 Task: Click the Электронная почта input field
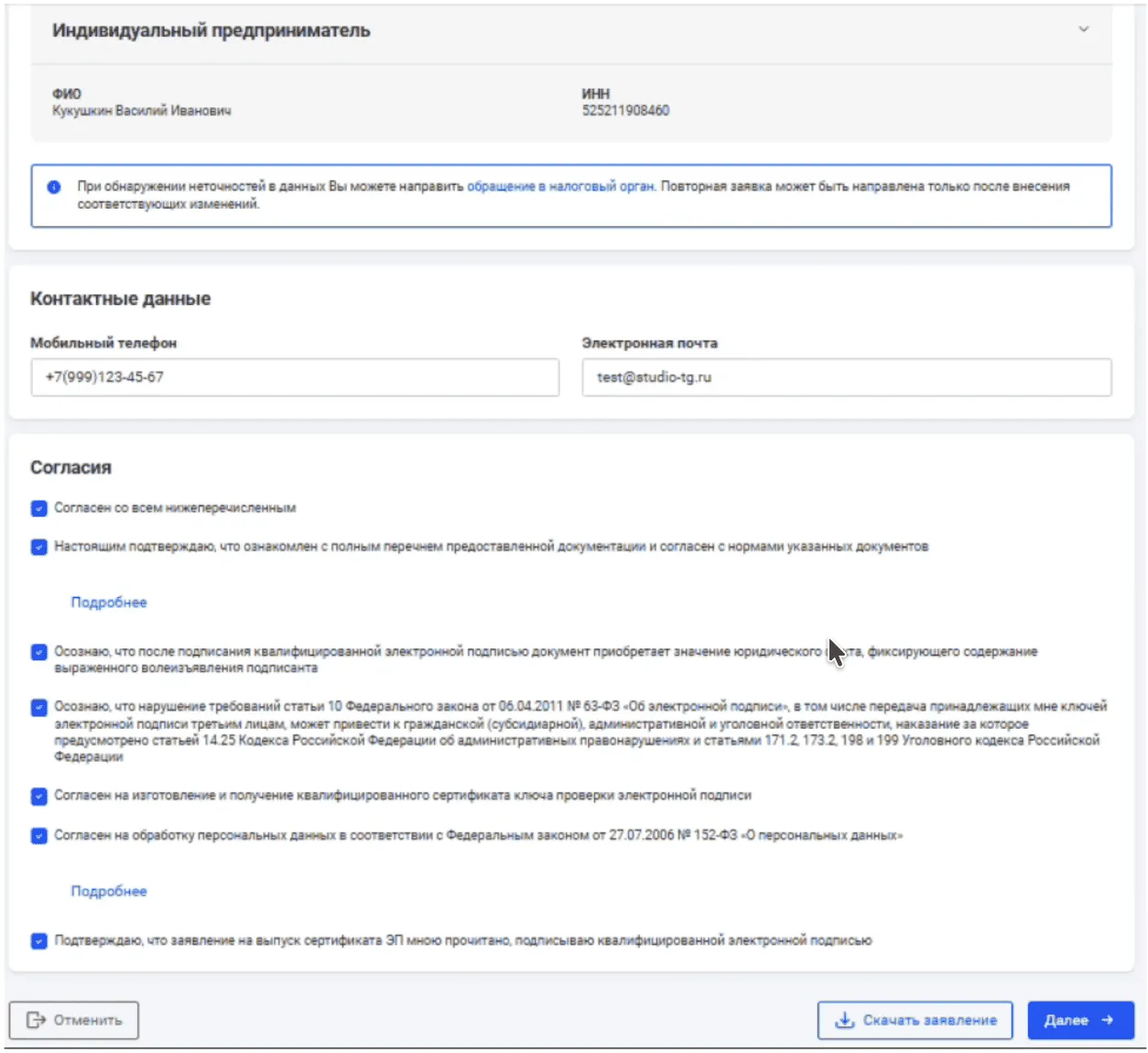pos(846,377)
